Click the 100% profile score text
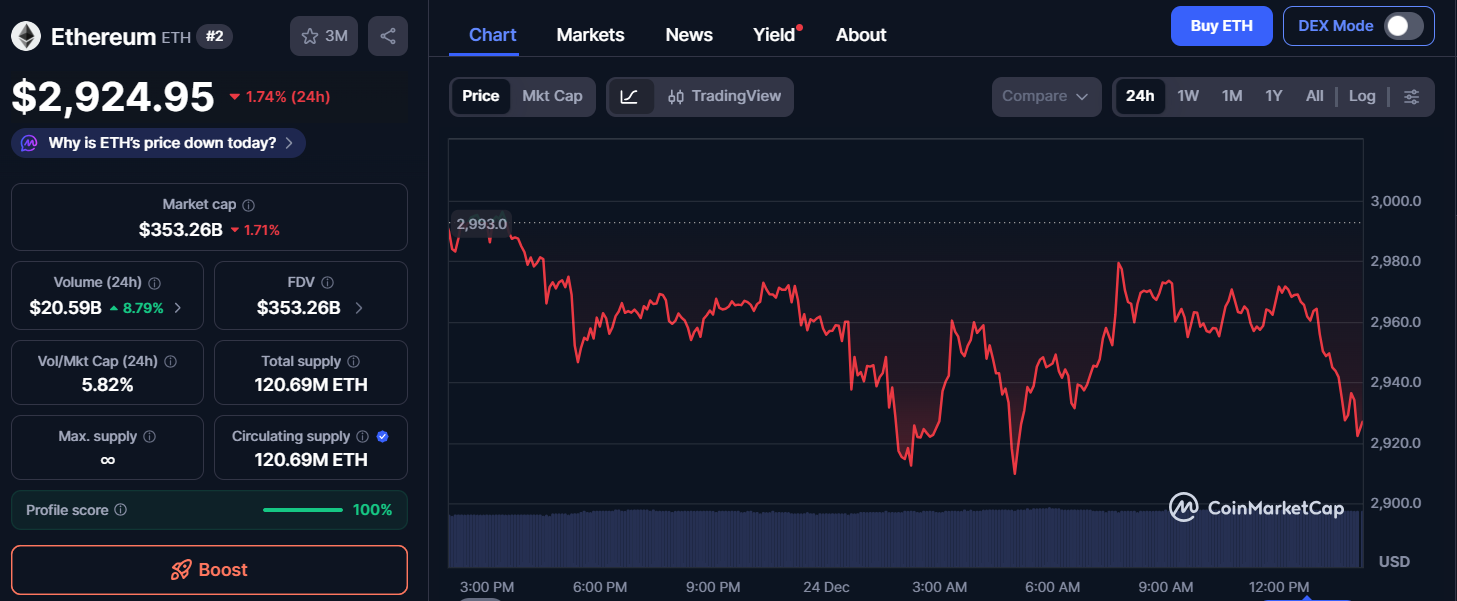Image resolution: width=1457 pixels, height=601 pixels. click(x=373, y=510)
